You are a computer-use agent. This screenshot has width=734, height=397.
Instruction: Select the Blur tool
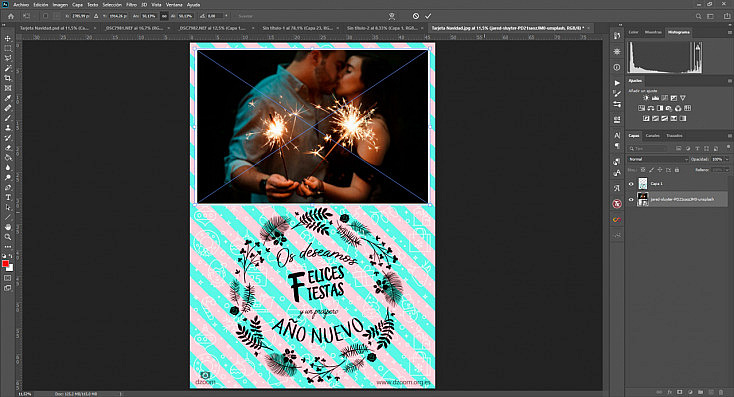[x=7, y=167]
